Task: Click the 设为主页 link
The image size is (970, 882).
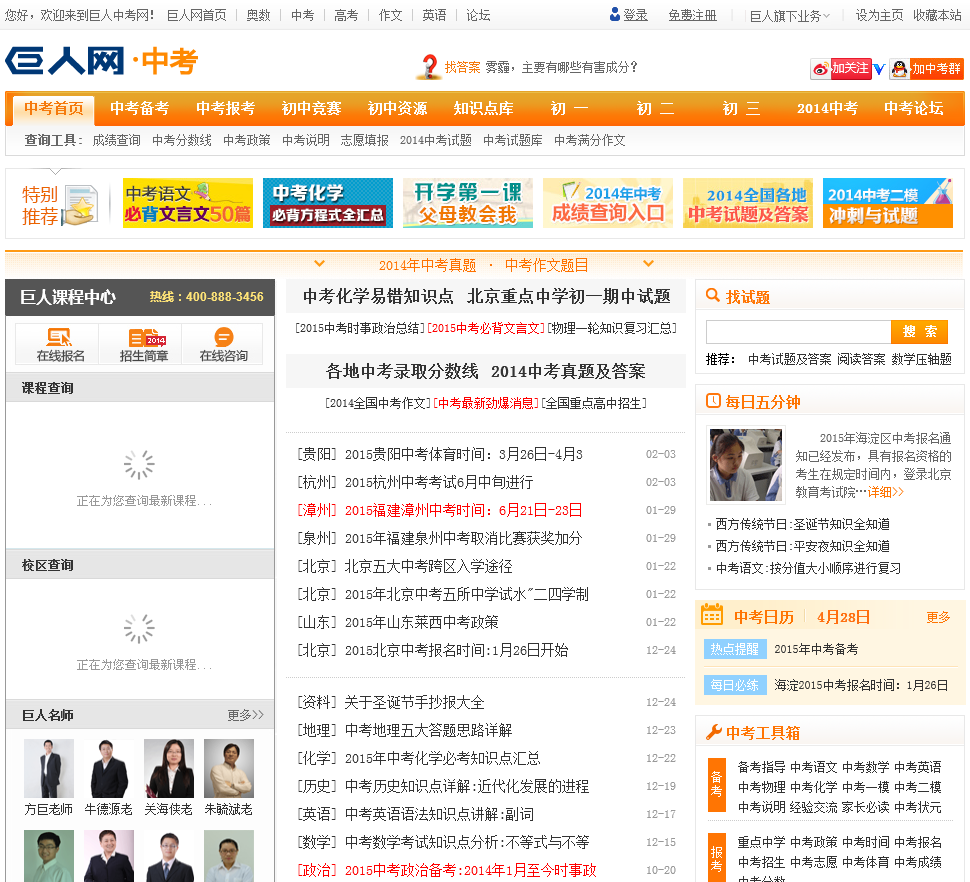Action: coord(879,15)
